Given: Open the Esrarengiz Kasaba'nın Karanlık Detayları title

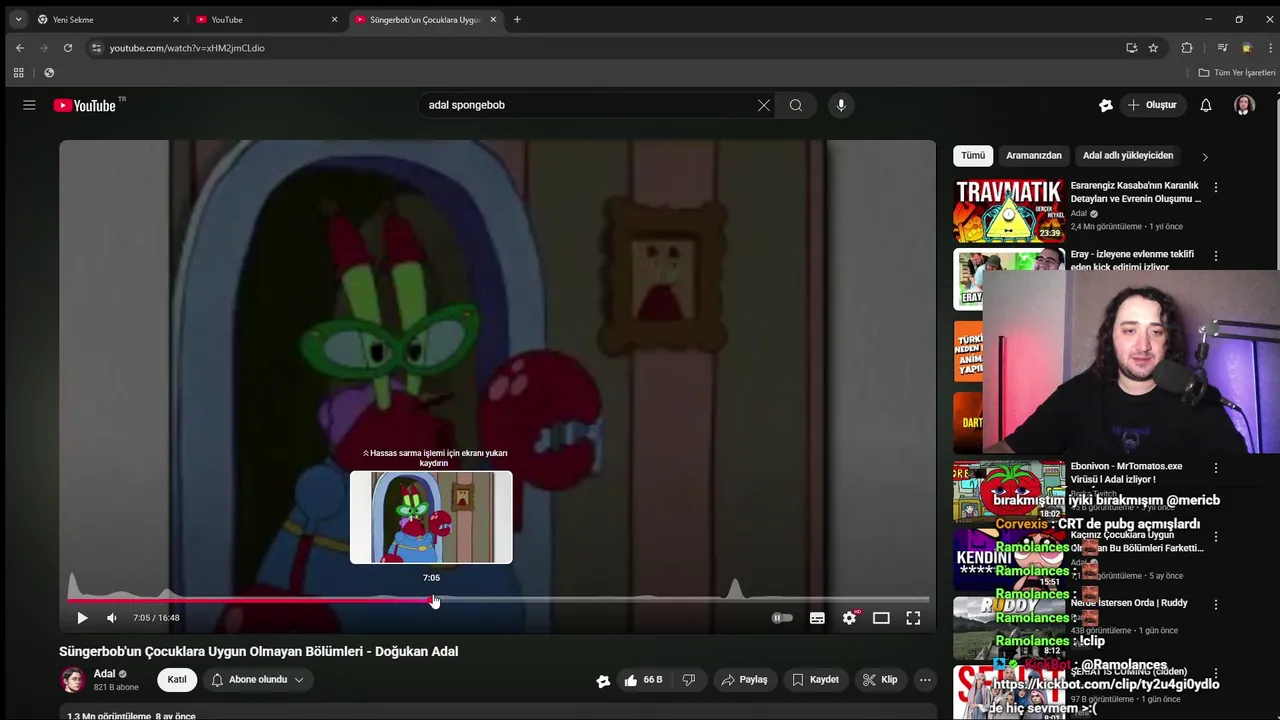Looking at the screenshot, I should (1136, 192).
